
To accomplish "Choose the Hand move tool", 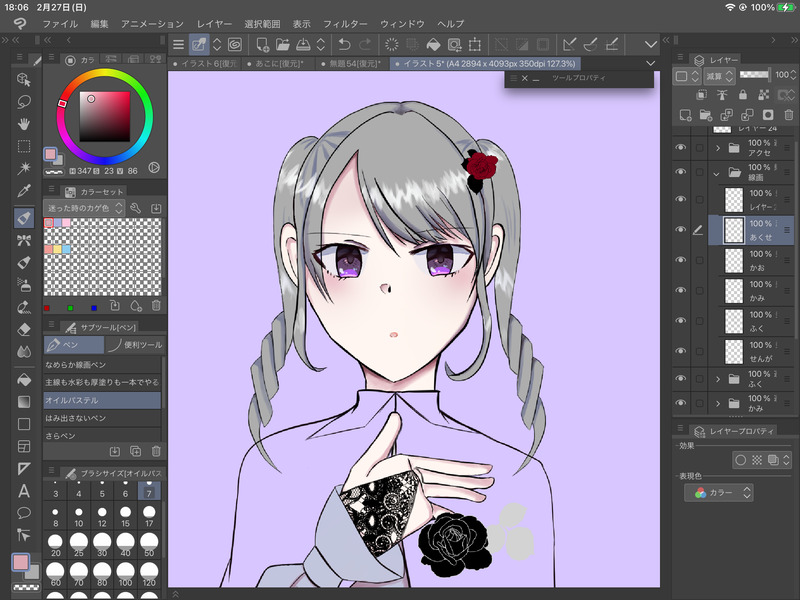I will pos(23,124).
